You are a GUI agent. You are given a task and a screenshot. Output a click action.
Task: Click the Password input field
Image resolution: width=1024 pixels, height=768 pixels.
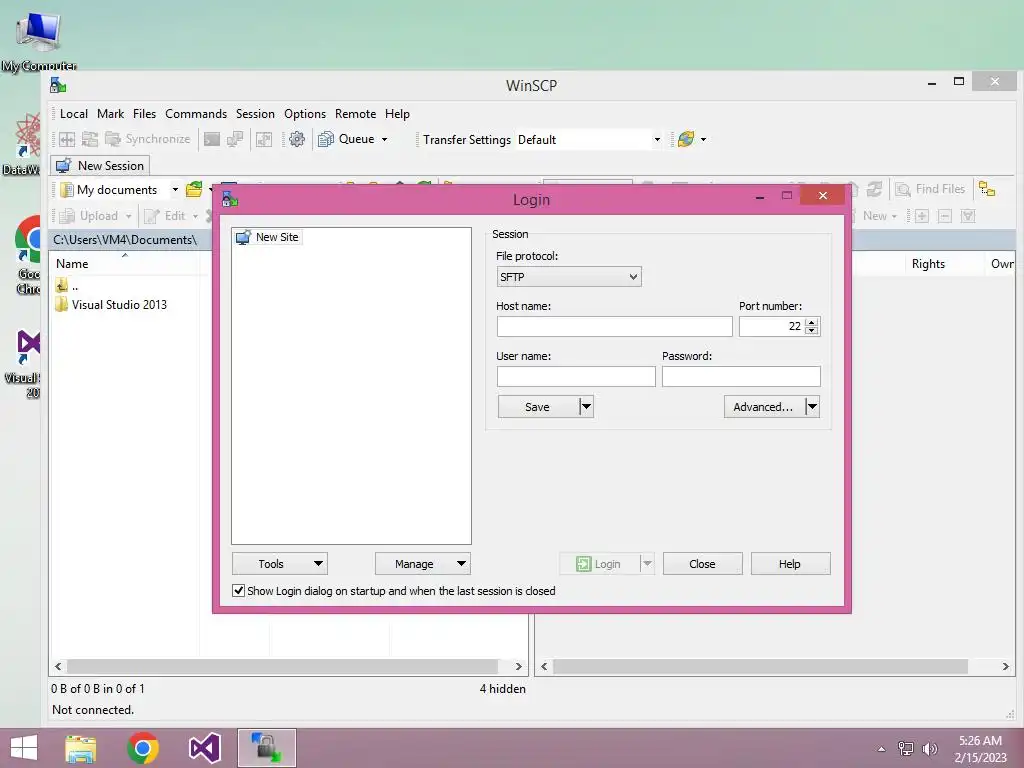tap(741, 377)
